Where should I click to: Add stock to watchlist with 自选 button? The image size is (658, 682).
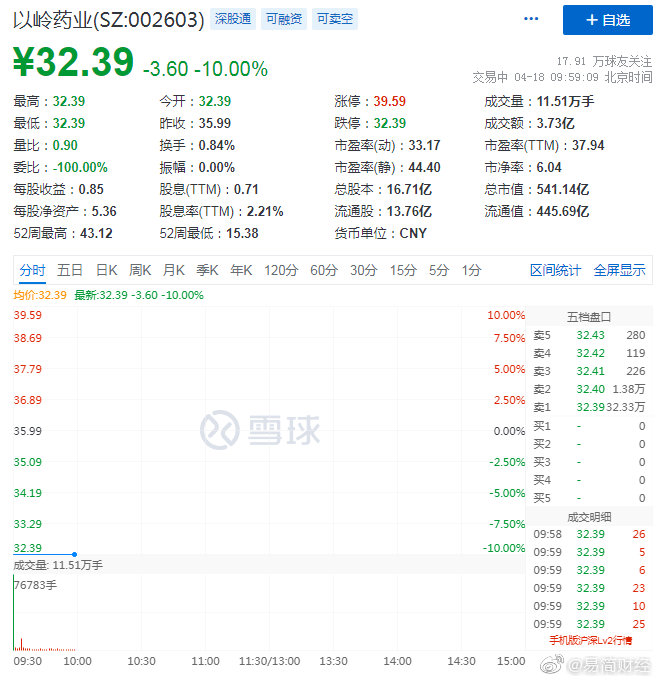[607, 20]
